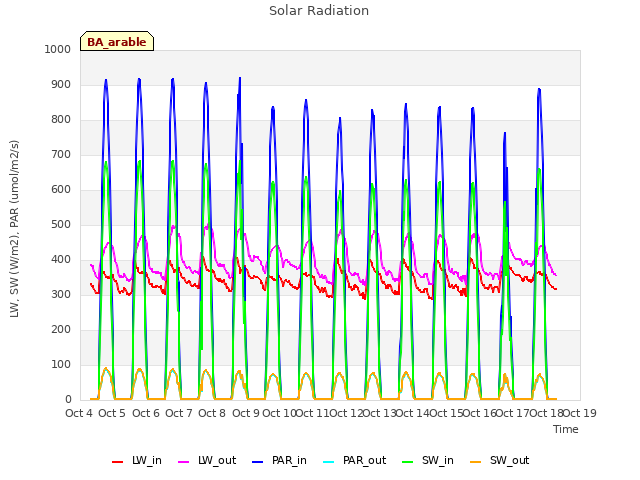The height and width of the screenshot is (480, 640).
Task: Click the 500 y-axis tick label
Action: point(61,224)
